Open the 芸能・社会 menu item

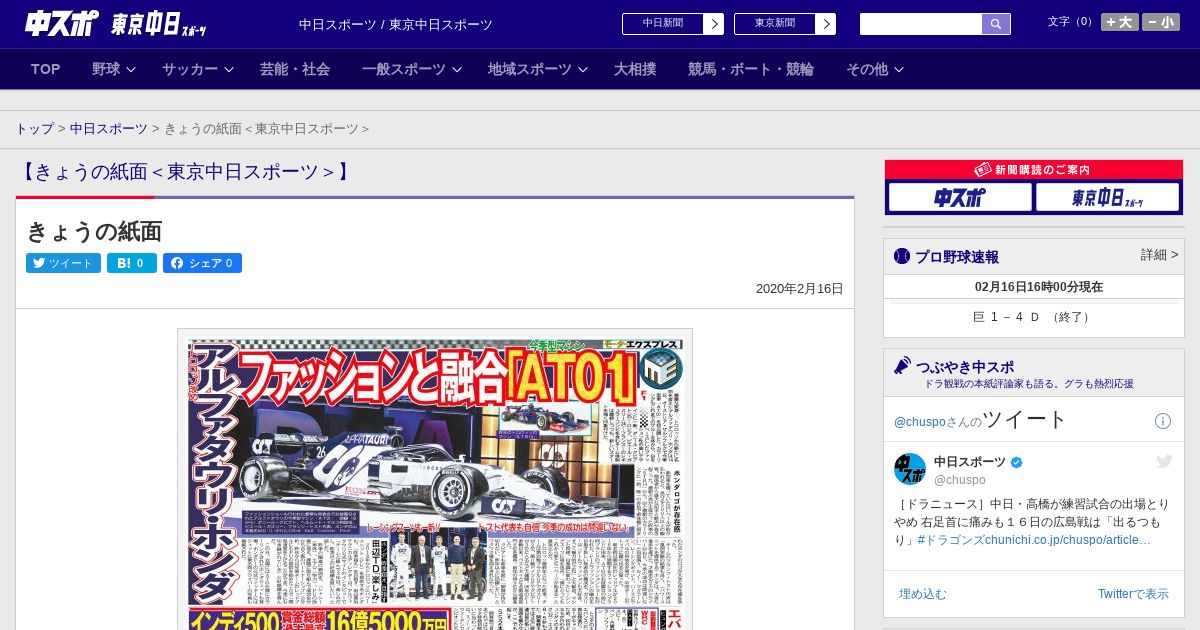point(295,69)
